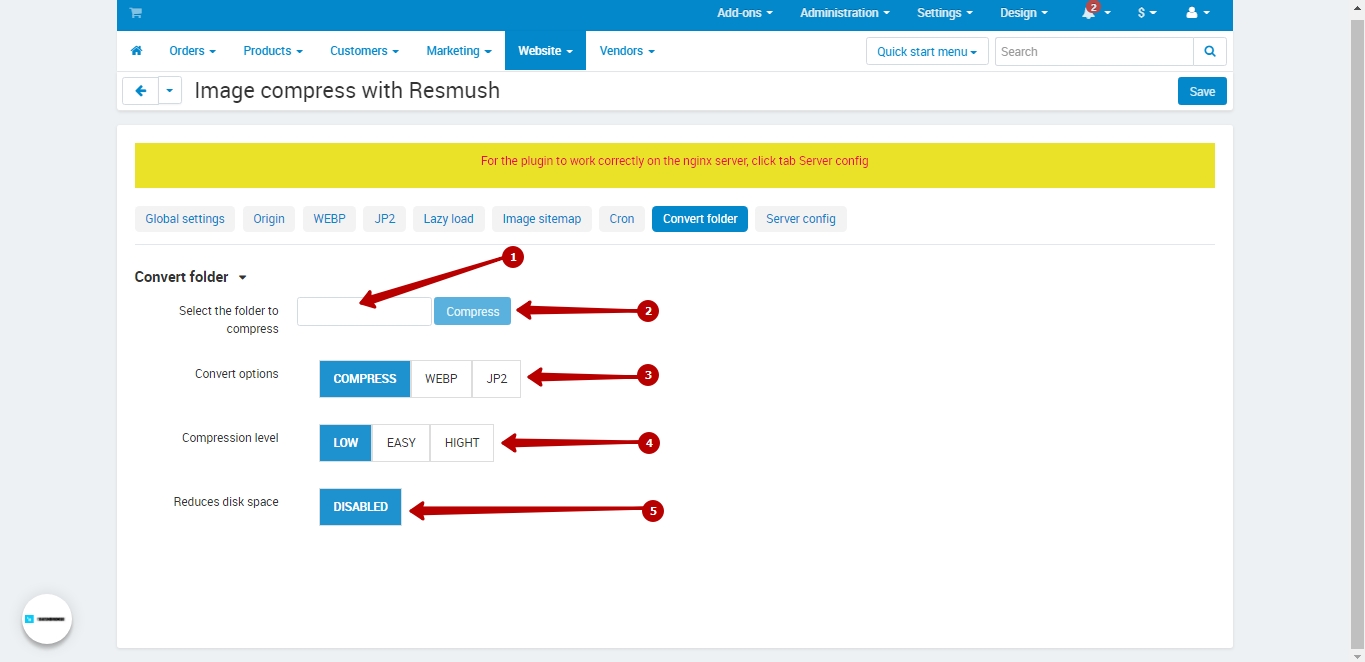Image resolution: width=1365 pixels, height=662 pixels.
Task: Open the Website menu
Action: pos(545,51)
